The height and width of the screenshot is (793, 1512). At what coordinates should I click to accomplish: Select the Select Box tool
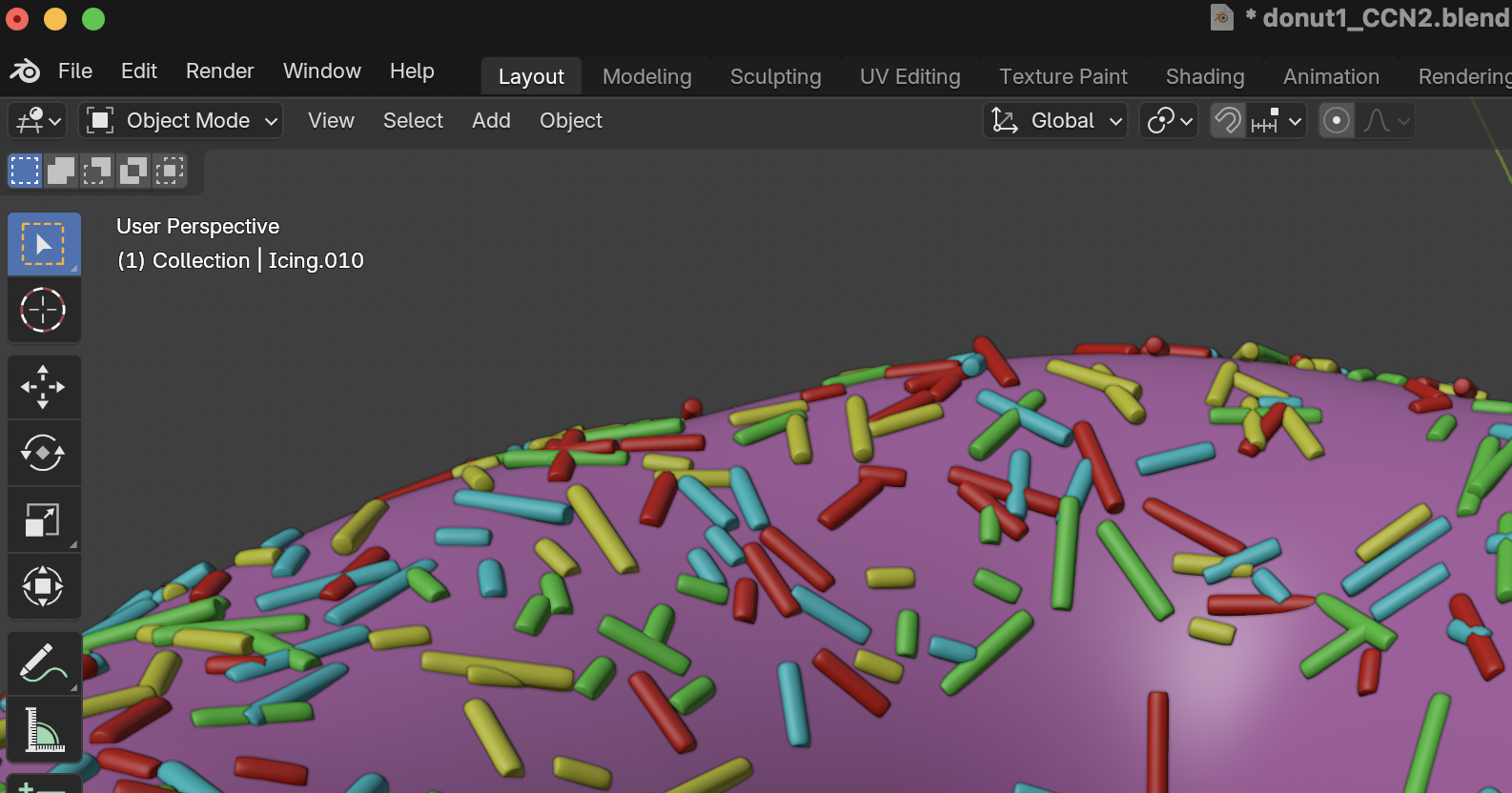44,244
